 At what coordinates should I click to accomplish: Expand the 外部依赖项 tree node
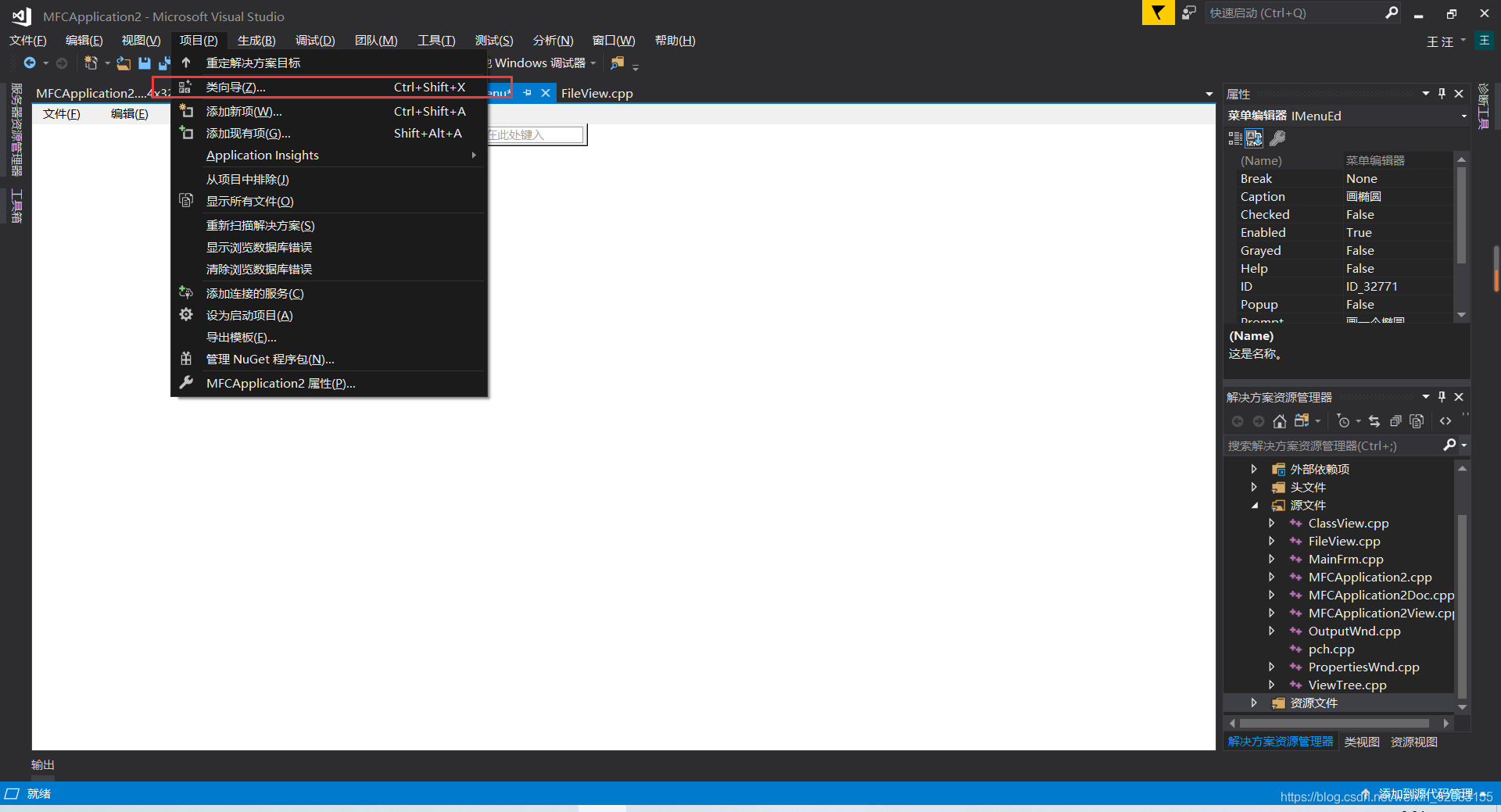[x=1254, y=469]
